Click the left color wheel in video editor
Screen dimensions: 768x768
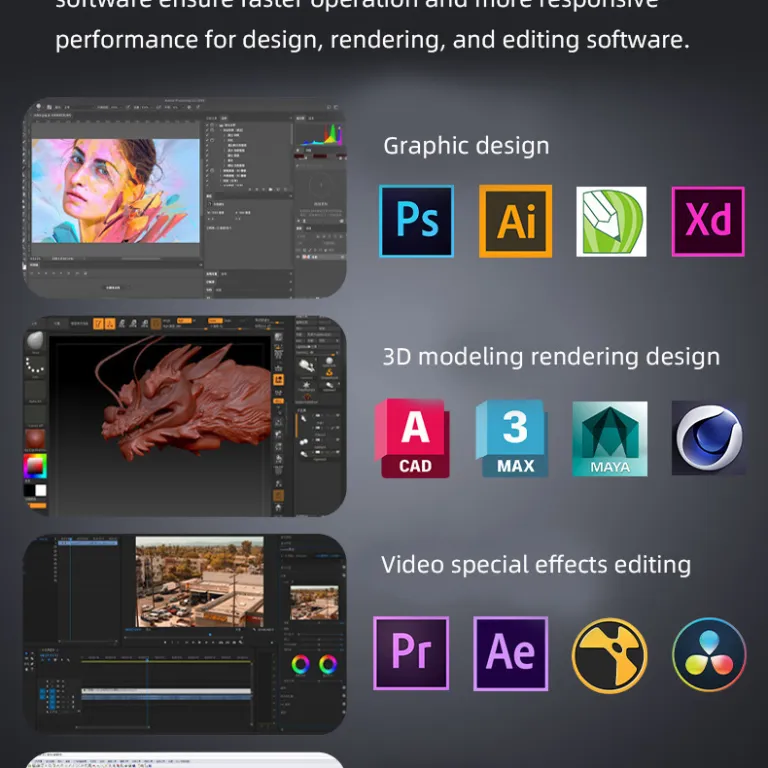(x=300, y=664)
